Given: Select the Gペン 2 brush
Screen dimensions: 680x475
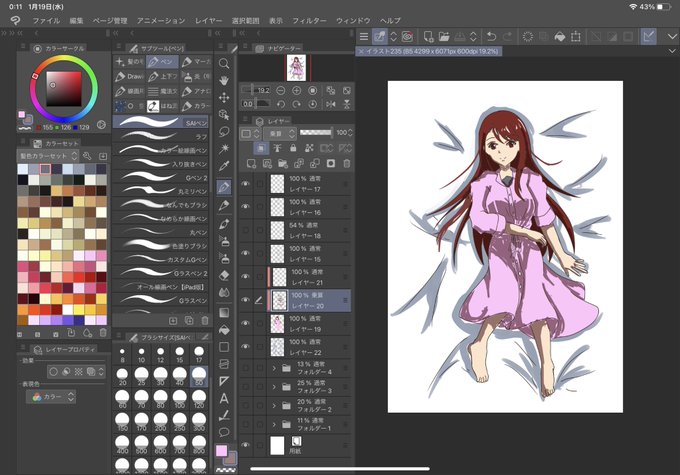Looking at the screenshot, I should [160, 177].
